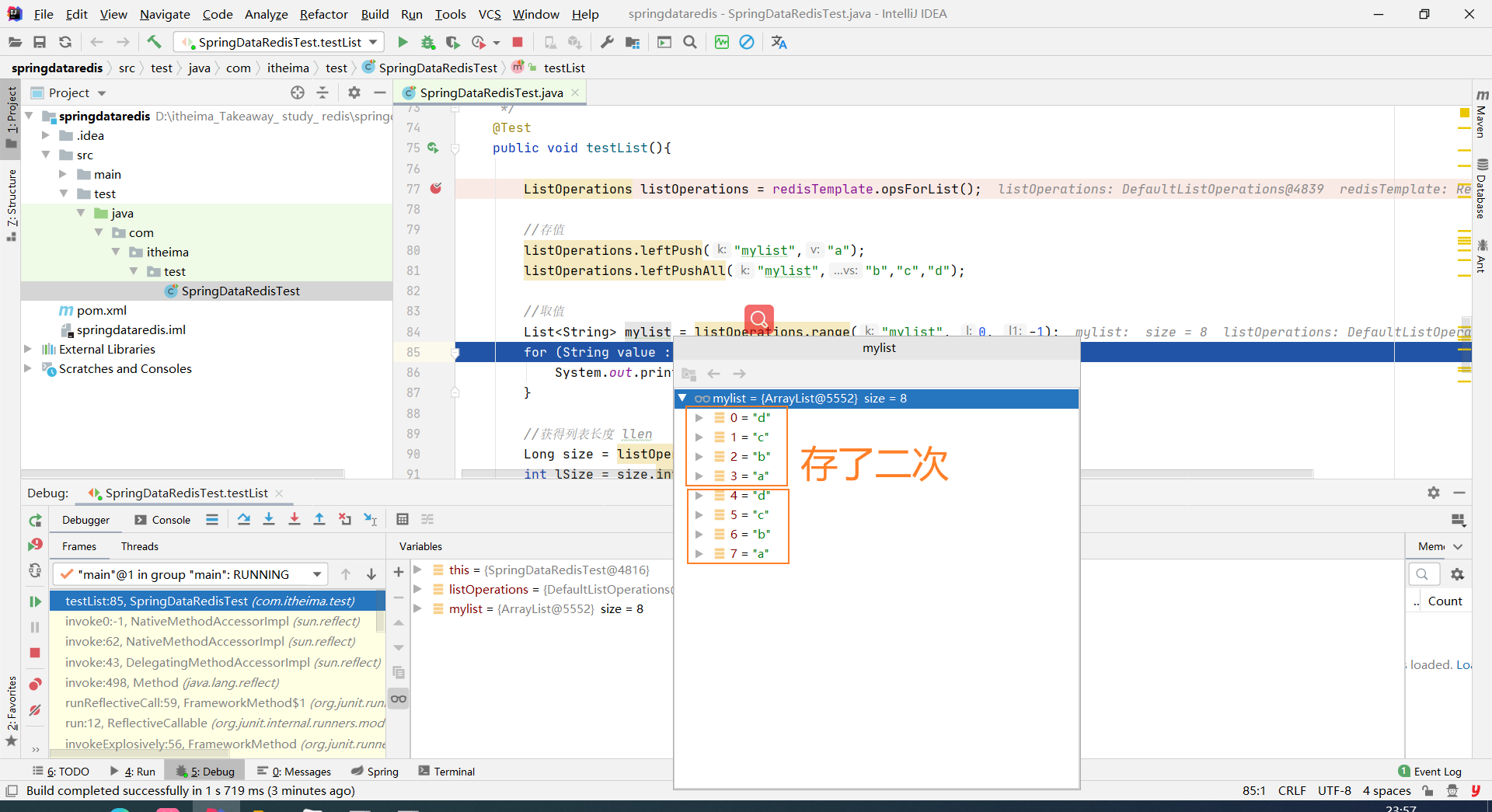Step Out in the debugger toolbar
This screenshot has height=812, width=1492.
[x=319, y=519]
